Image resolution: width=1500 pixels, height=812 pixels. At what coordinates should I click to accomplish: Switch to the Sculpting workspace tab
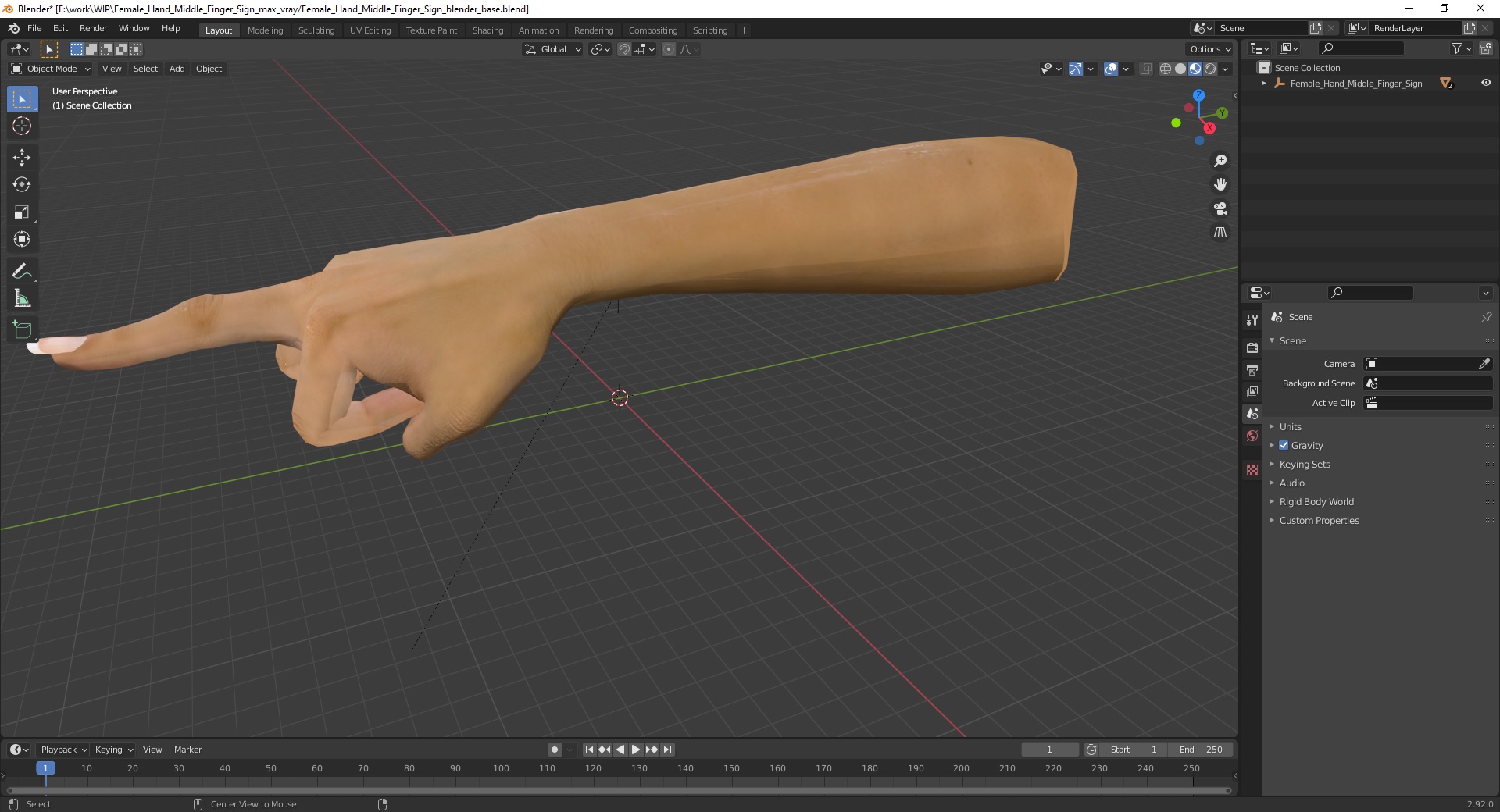316,30
